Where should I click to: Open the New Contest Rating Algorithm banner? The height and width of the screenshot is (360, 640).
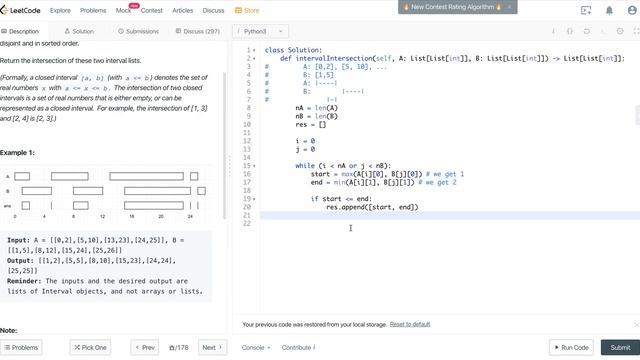452,7
